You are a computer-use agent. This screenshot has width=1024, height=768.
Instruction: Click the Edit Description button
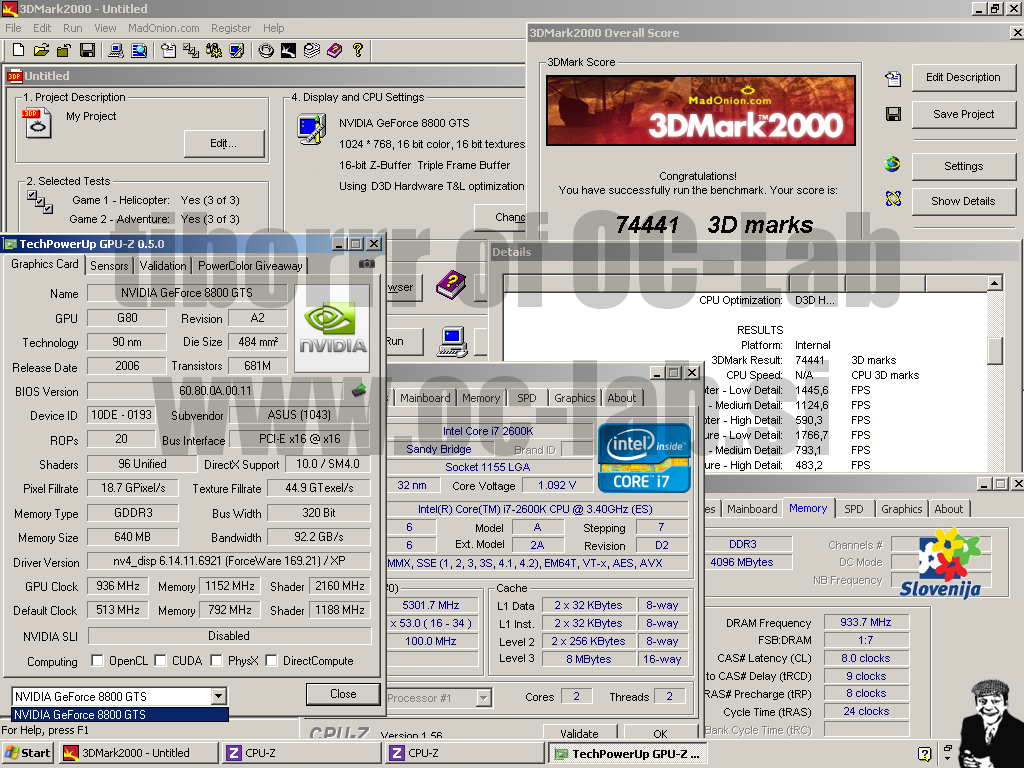coord(963,77)
